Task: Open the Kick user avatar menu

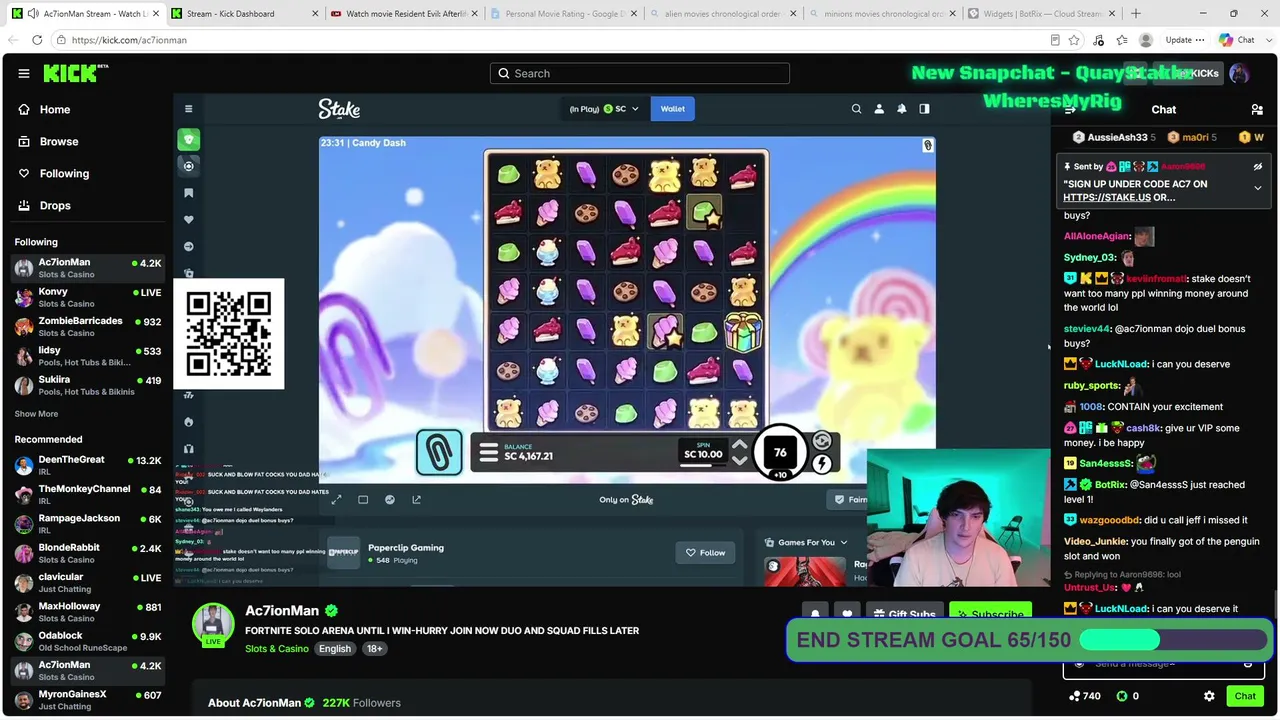Action: click(1239, 73)
